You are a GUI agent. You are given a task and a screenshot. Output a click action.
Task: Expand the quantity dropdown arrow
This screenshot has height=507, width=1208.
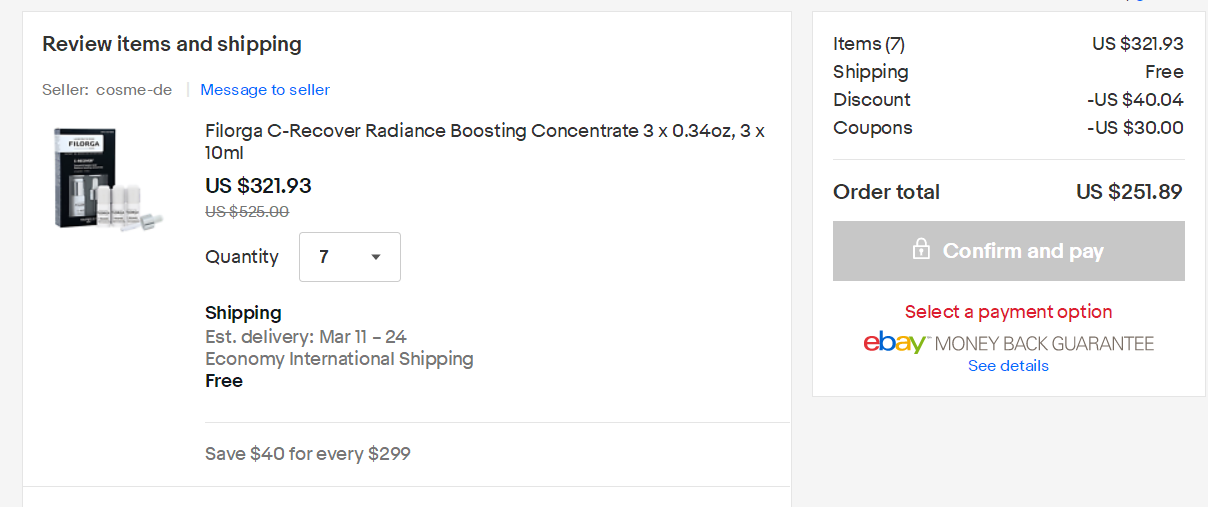point(376,257)
